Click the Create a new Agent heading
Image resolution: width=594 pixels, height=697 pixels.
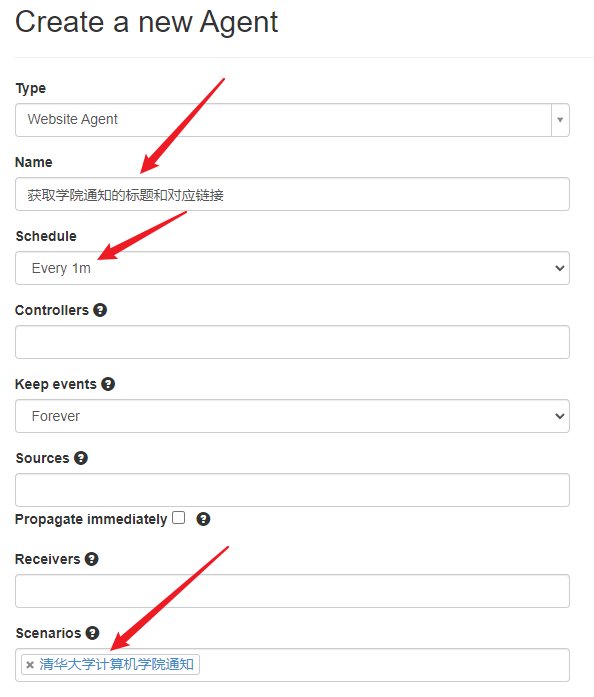tap(147, 22)
